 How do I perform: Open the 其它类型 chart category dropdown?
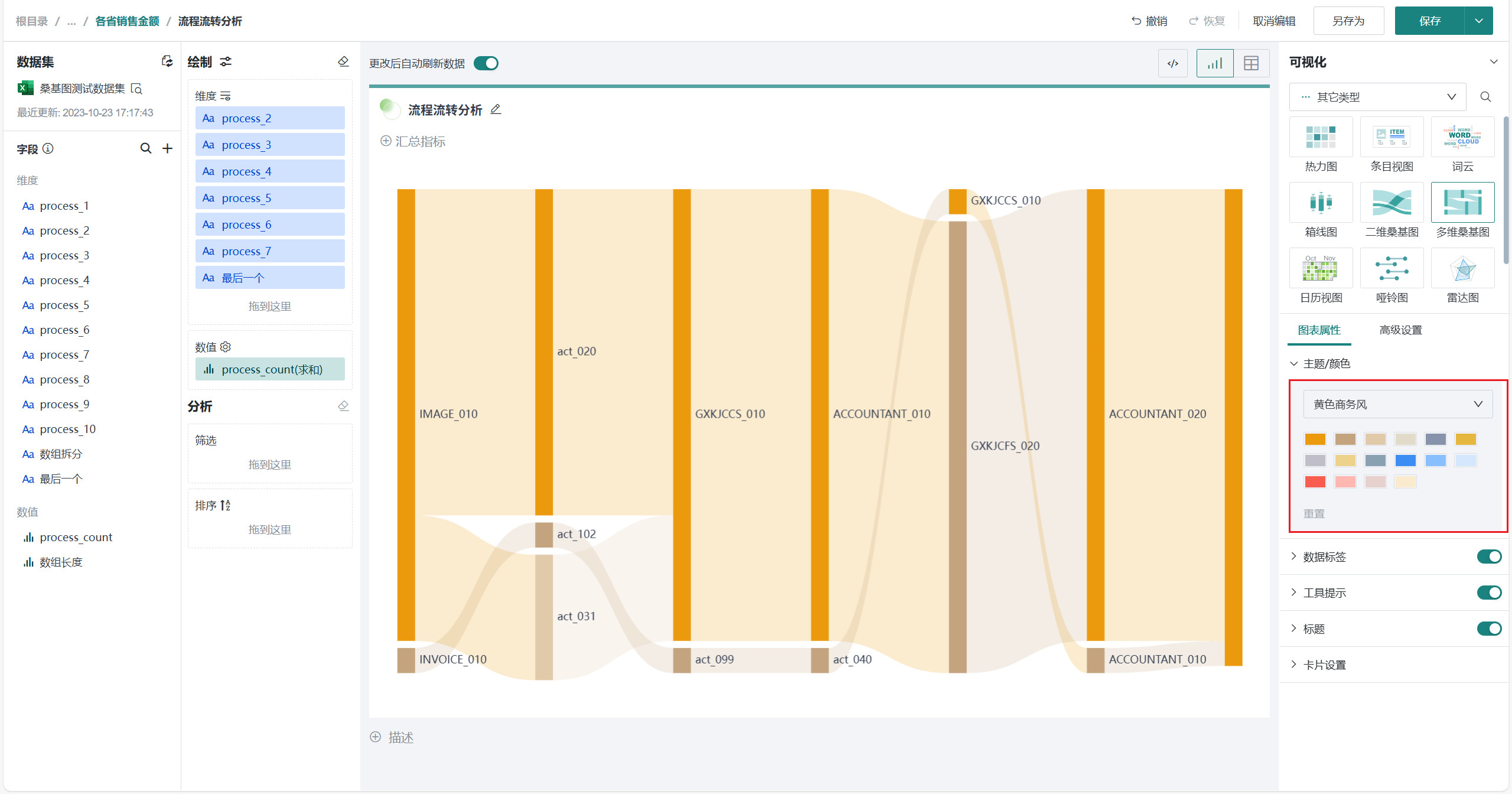click(1377, 97)
